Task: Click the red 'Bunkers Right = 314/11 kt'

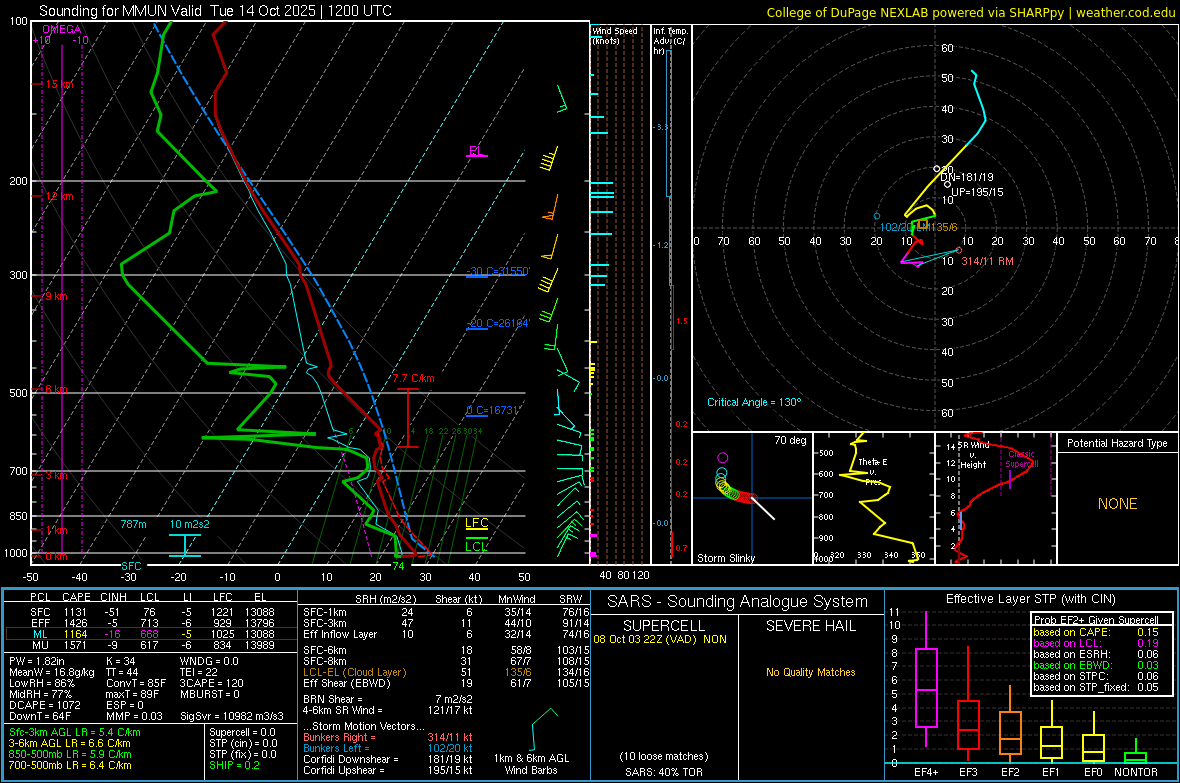Action: click(388, 738)
